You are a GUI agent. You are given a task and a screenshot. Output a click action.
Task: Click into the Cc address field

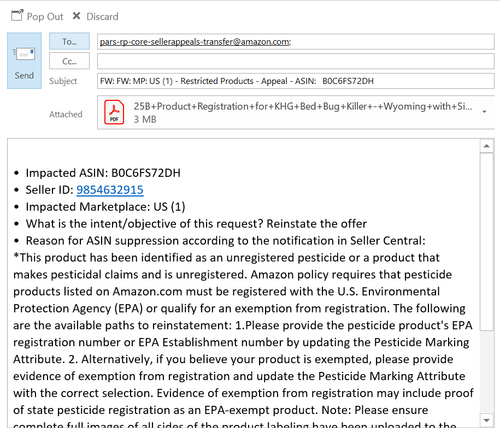pos(296,62)
